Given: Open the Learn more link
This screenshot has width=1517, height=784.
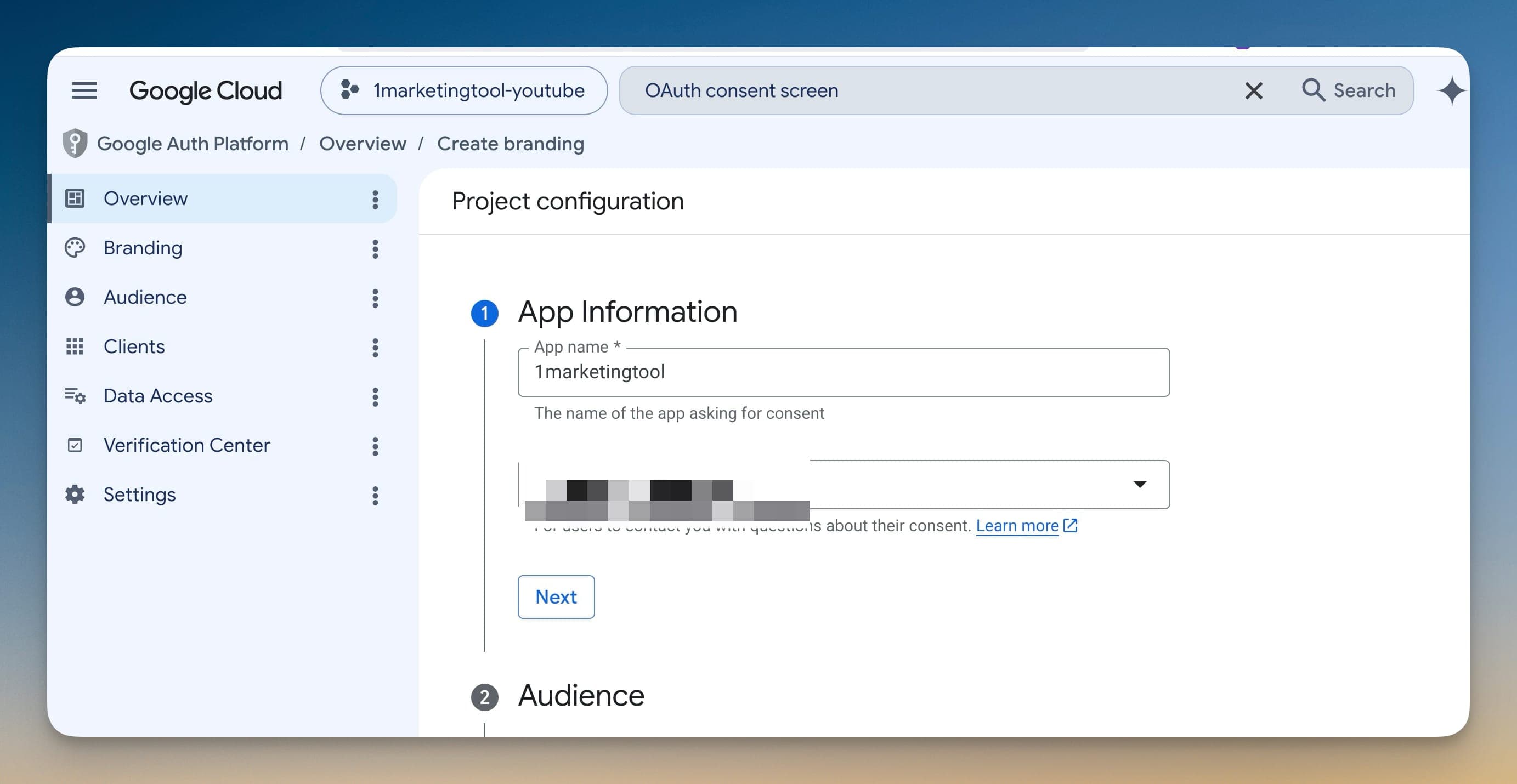Looking at the screenshot, I should (x=1027, y=526).
